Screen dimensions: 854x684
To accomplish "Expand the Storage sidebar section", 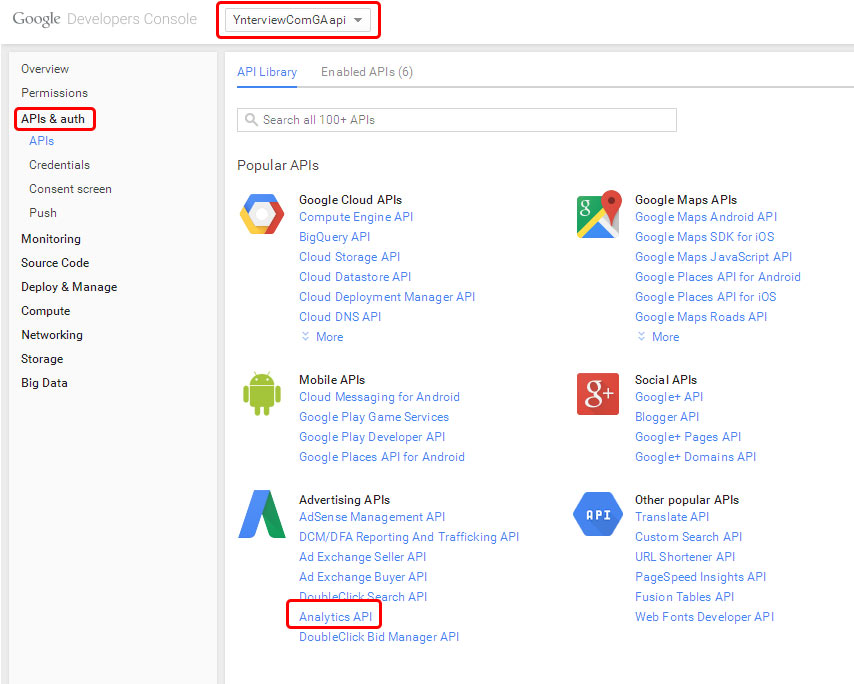I will (42, 358).
